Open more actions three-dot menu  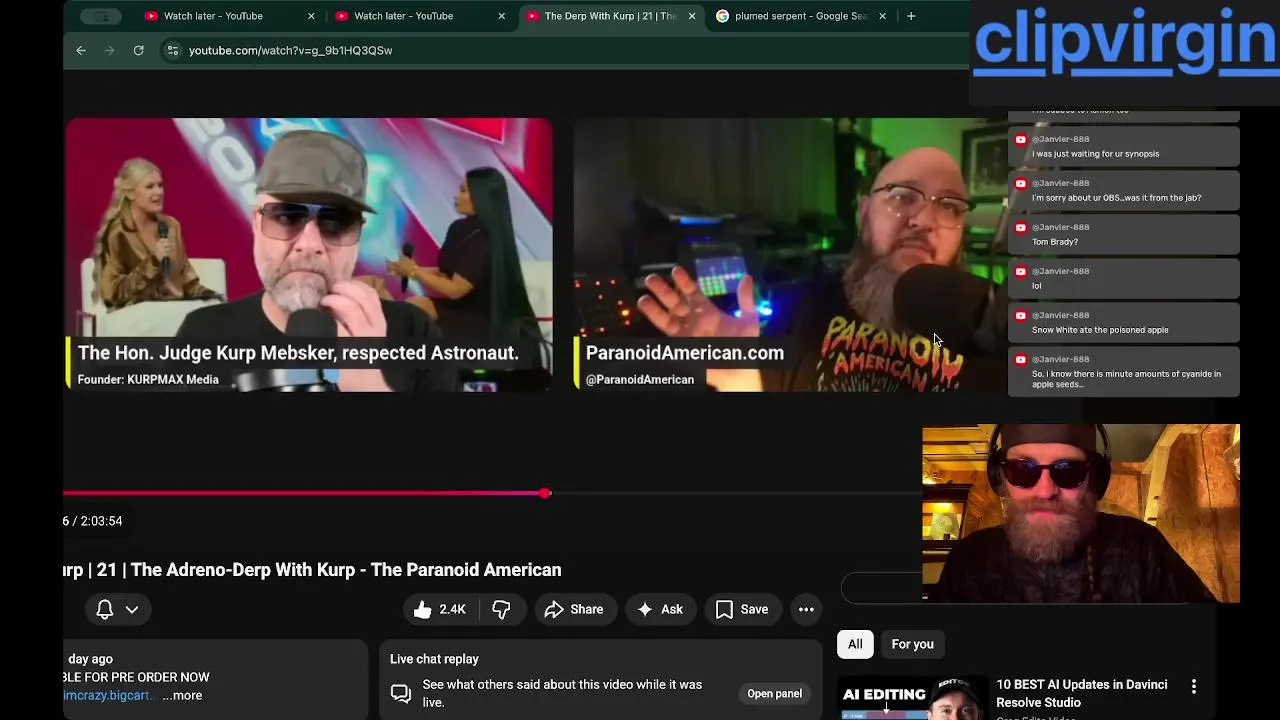click(x=806, y=609)
